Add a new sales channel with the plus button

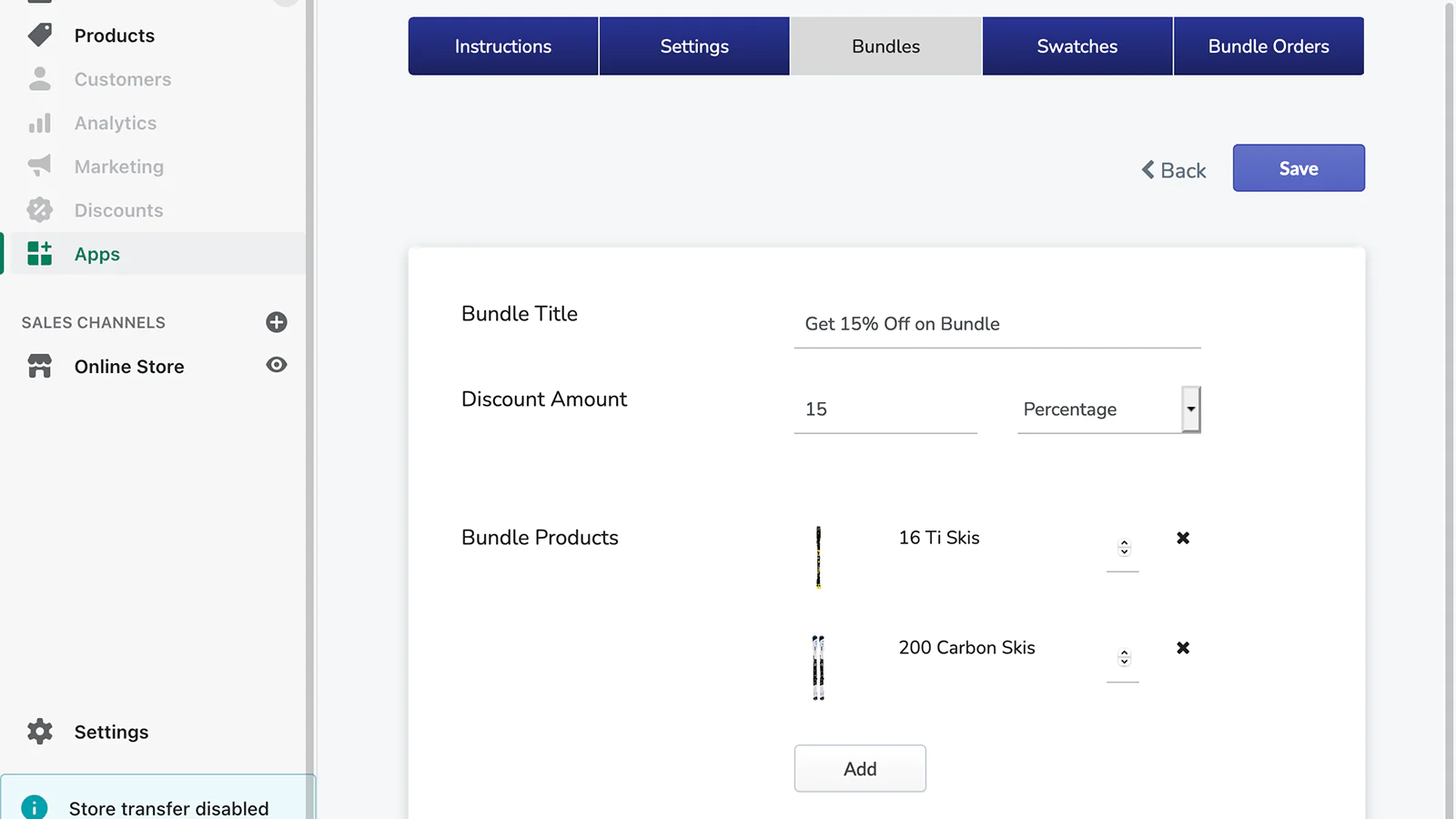[276, 321]
